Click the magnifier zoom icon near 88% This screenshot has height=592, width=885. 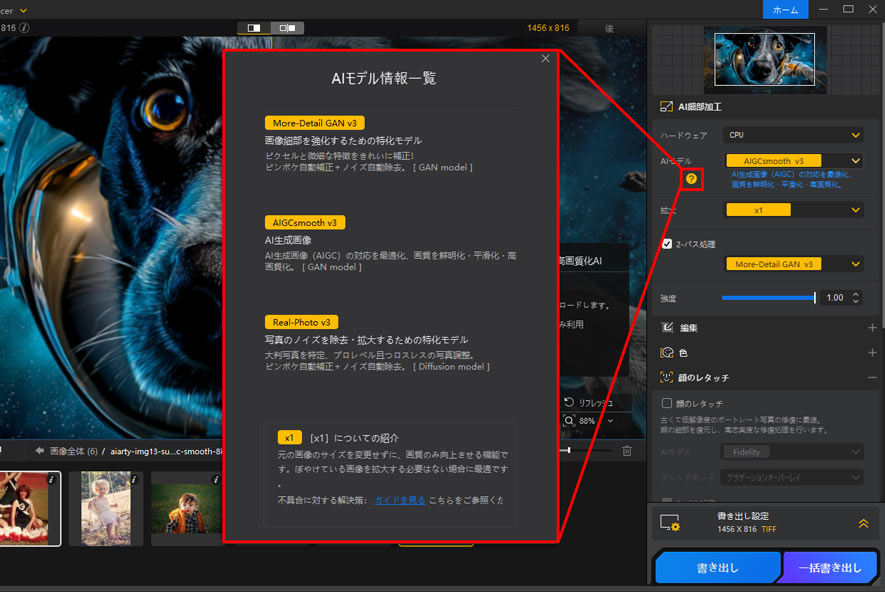569,420
